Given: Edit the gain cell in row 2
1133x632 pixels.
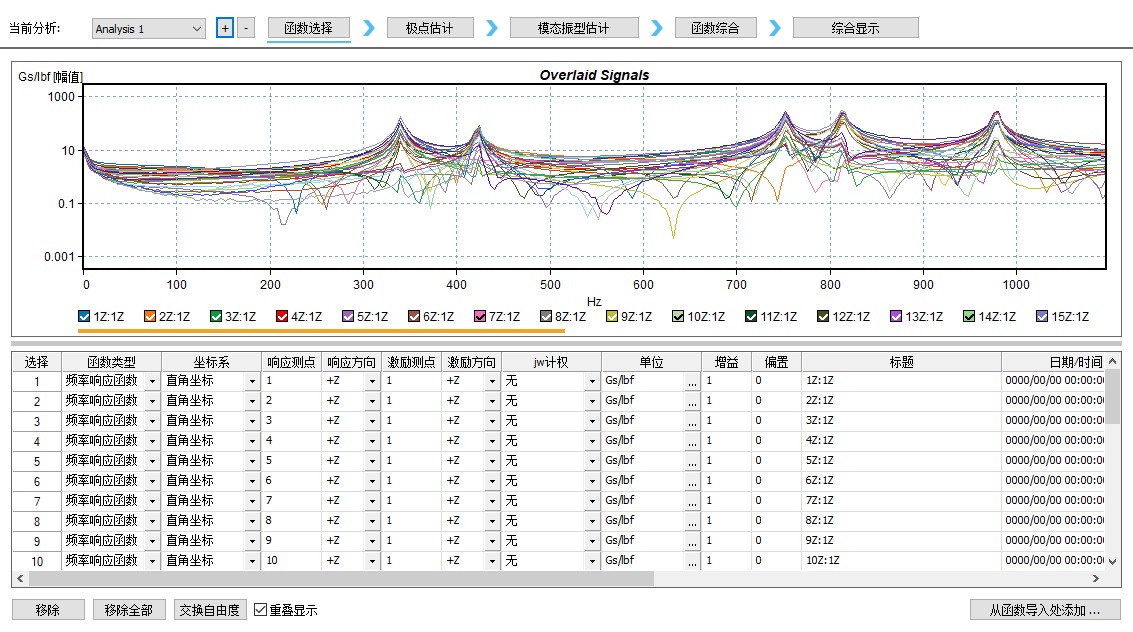Looking at the screenshot, I should coord(726,401).
